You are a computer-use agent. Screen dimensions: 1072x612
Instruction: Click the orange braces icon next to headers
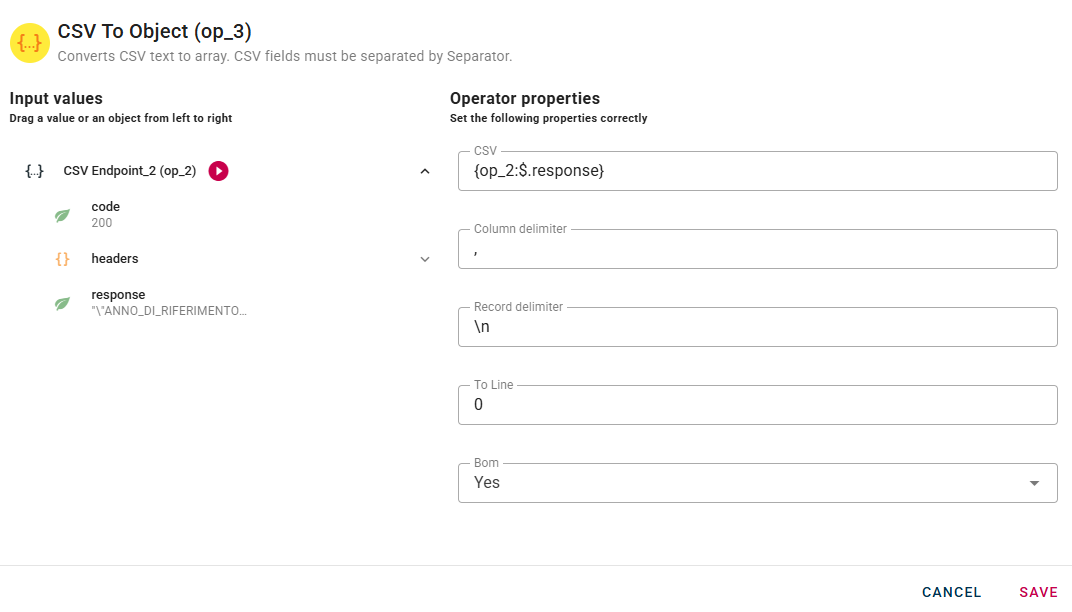click(x=62, y=259)
